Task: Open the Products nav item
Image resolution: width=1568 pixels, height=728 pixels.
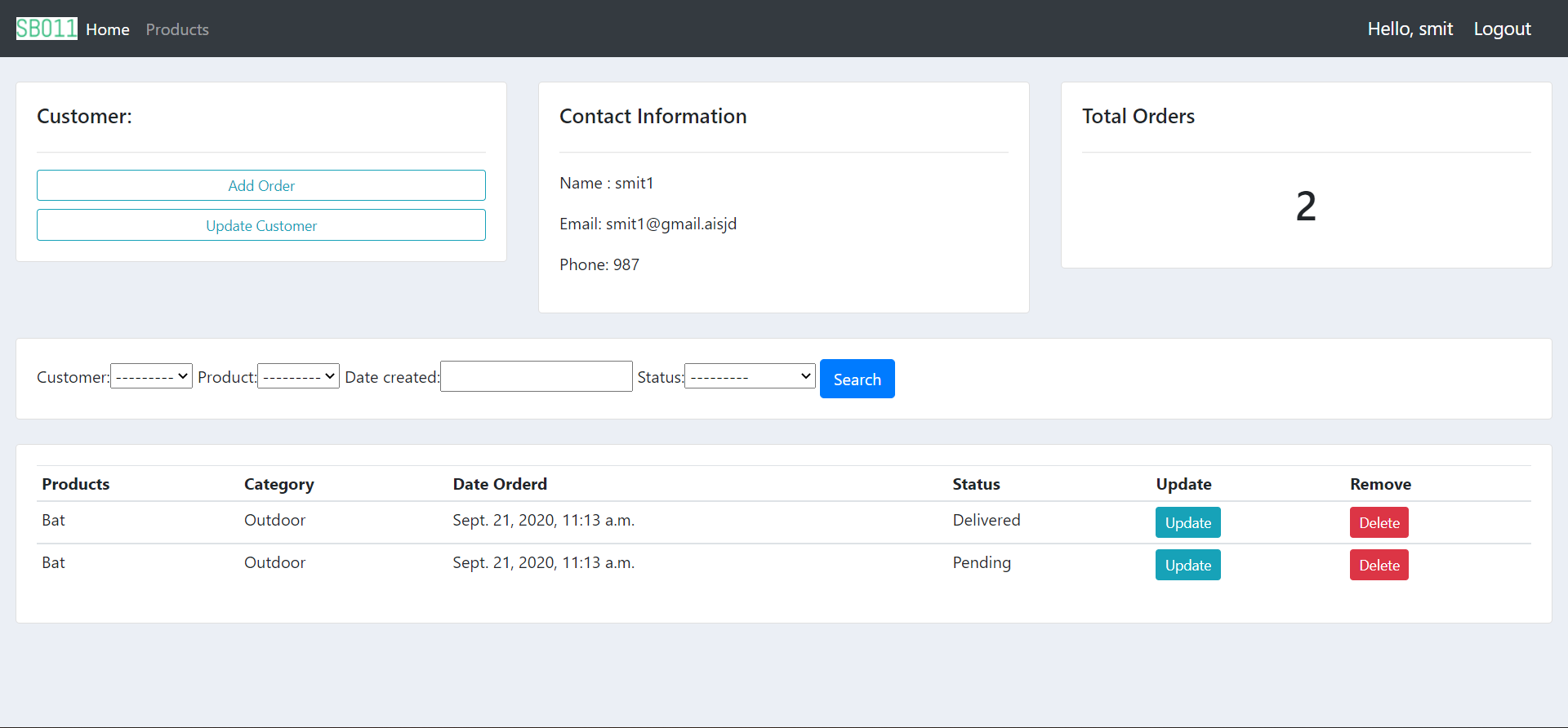Action: click(177, 29)
